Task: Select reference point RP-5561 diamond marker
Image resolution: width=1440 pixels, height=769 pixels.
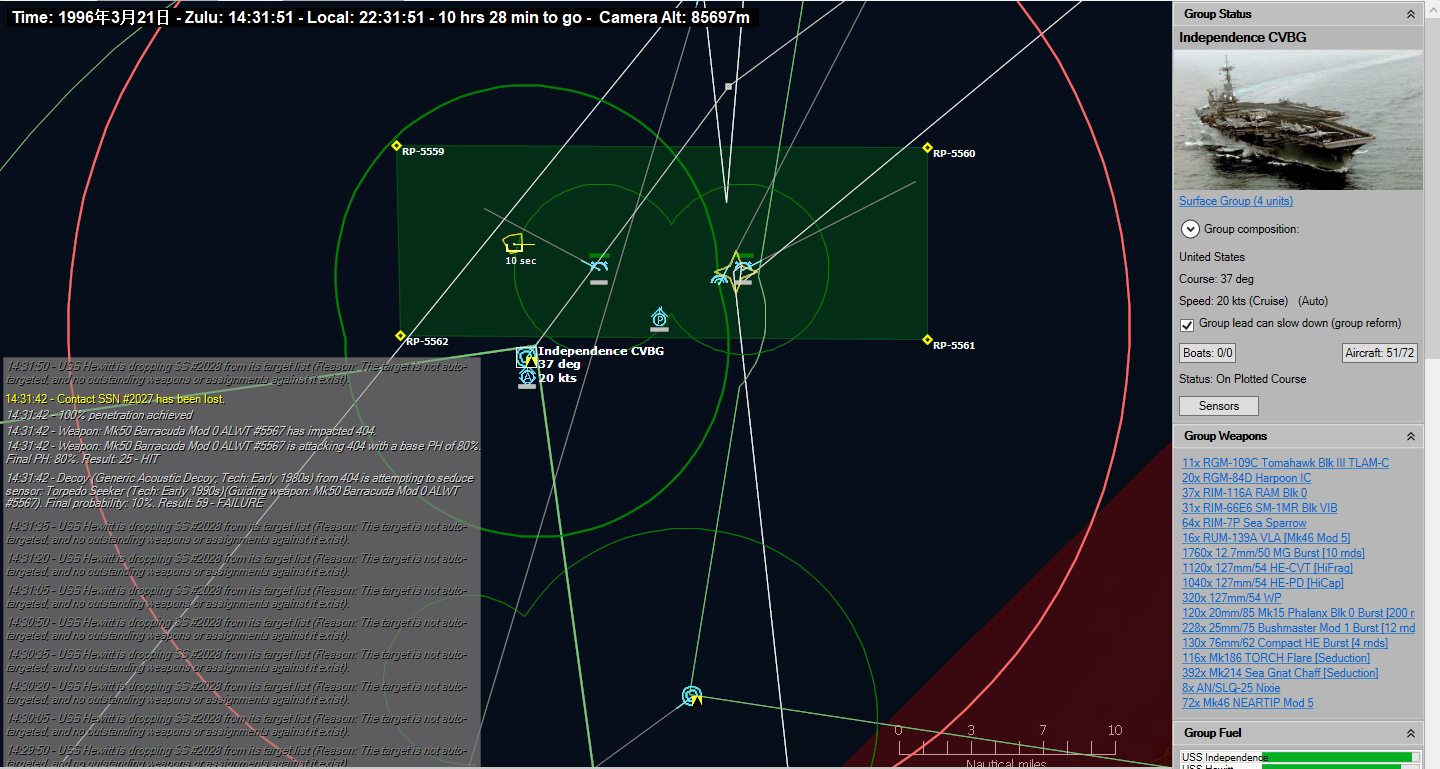Action: coord(927,340)
